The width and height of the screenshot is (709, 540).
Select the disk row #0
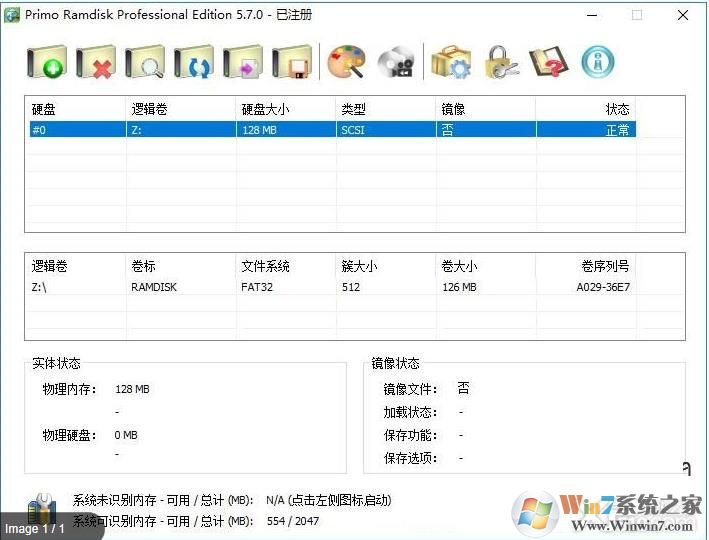[x=333, y=130]
